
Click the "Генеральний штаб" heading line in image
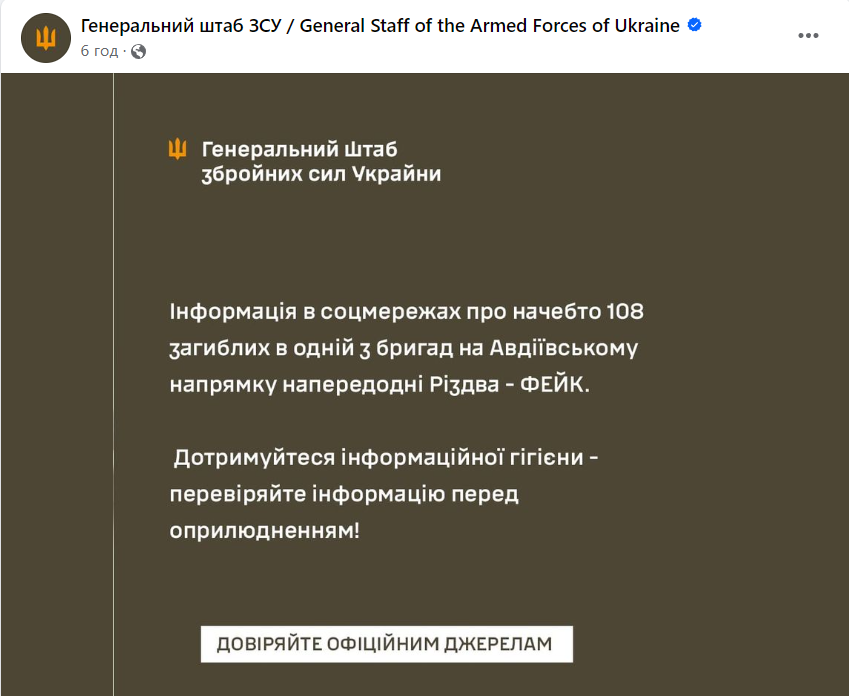[x=300, y=150]
